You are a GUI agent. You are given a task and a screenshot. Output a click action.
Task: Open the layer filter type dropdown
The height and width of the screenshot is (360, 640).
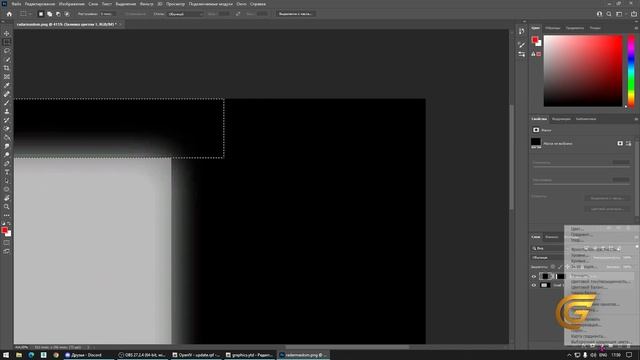coord(547,248)
